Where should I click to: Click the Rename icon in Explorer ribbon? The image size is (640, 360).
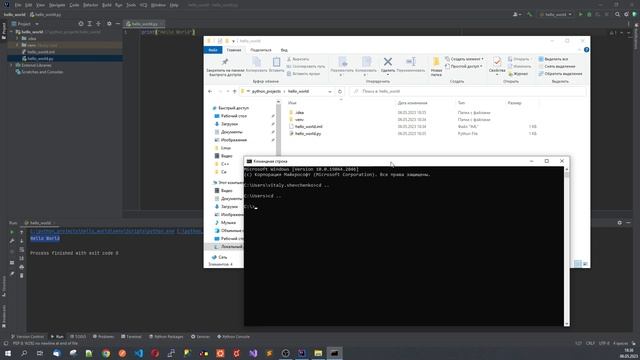[411, 62]
